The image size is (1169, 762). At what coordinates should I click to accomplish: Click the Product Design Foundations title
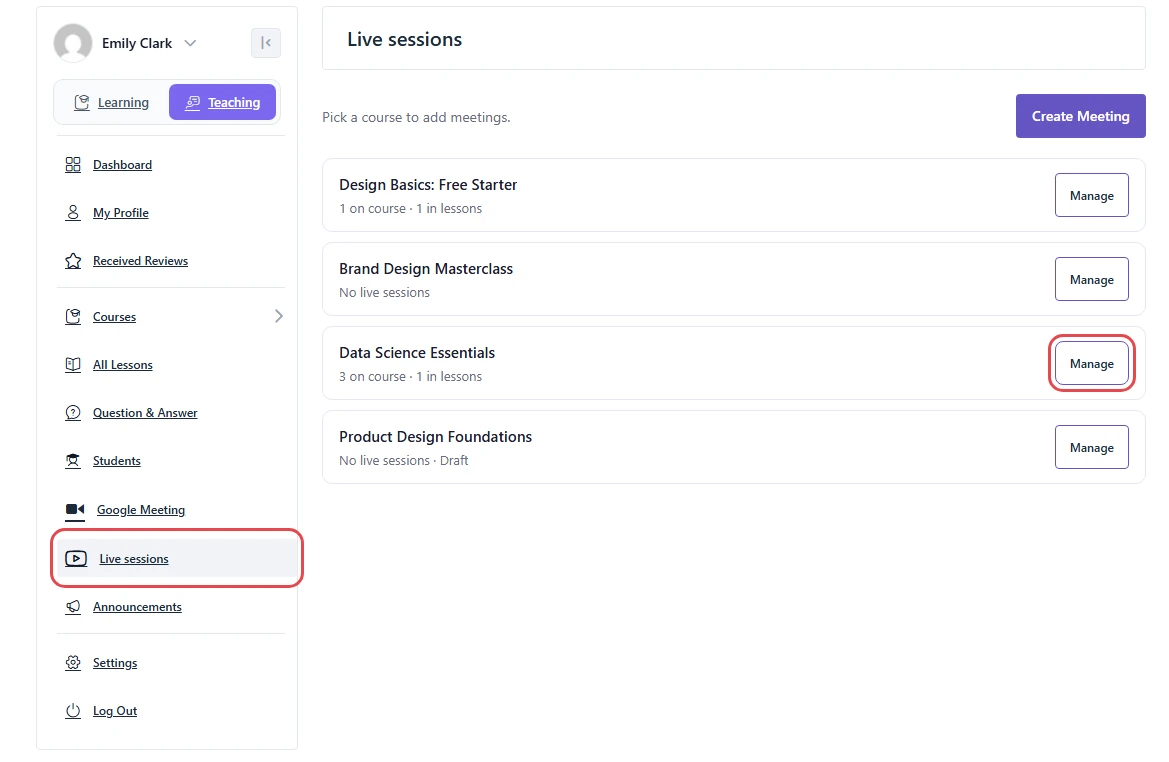[435, 437]
